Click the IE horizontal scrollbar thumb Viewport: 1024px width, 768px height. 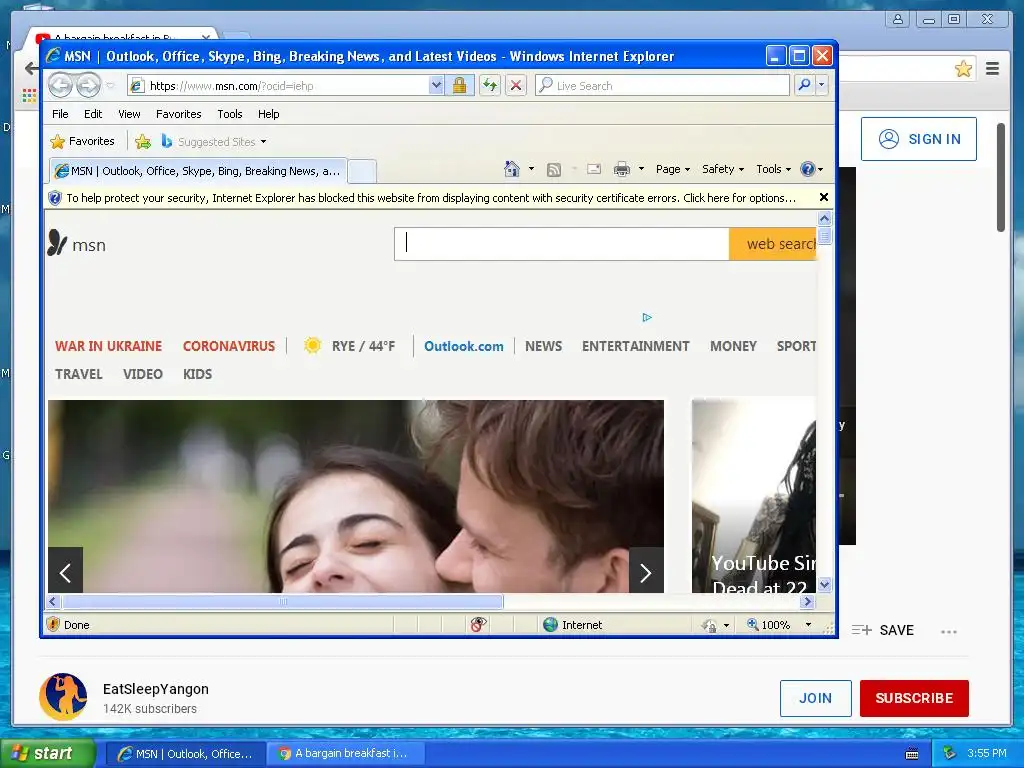point(283,601)
